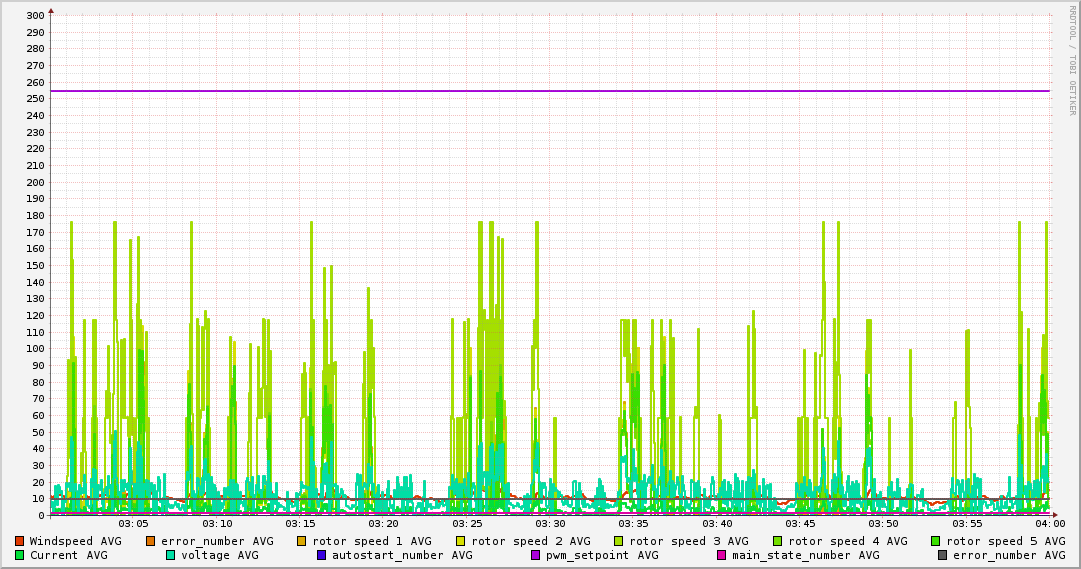This screenshot has height=569, width=1081.
Task: Click the pink main_state_number AVG swatch
Action: [x=722, y=555]
